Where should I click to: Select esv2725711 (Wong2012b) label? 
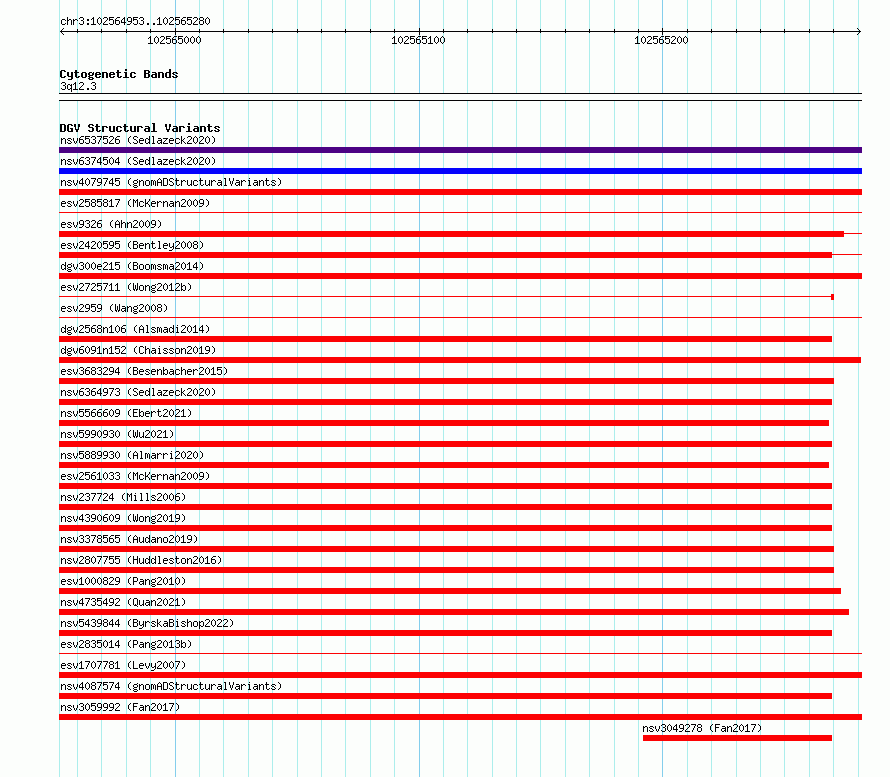tap(126, 287)
